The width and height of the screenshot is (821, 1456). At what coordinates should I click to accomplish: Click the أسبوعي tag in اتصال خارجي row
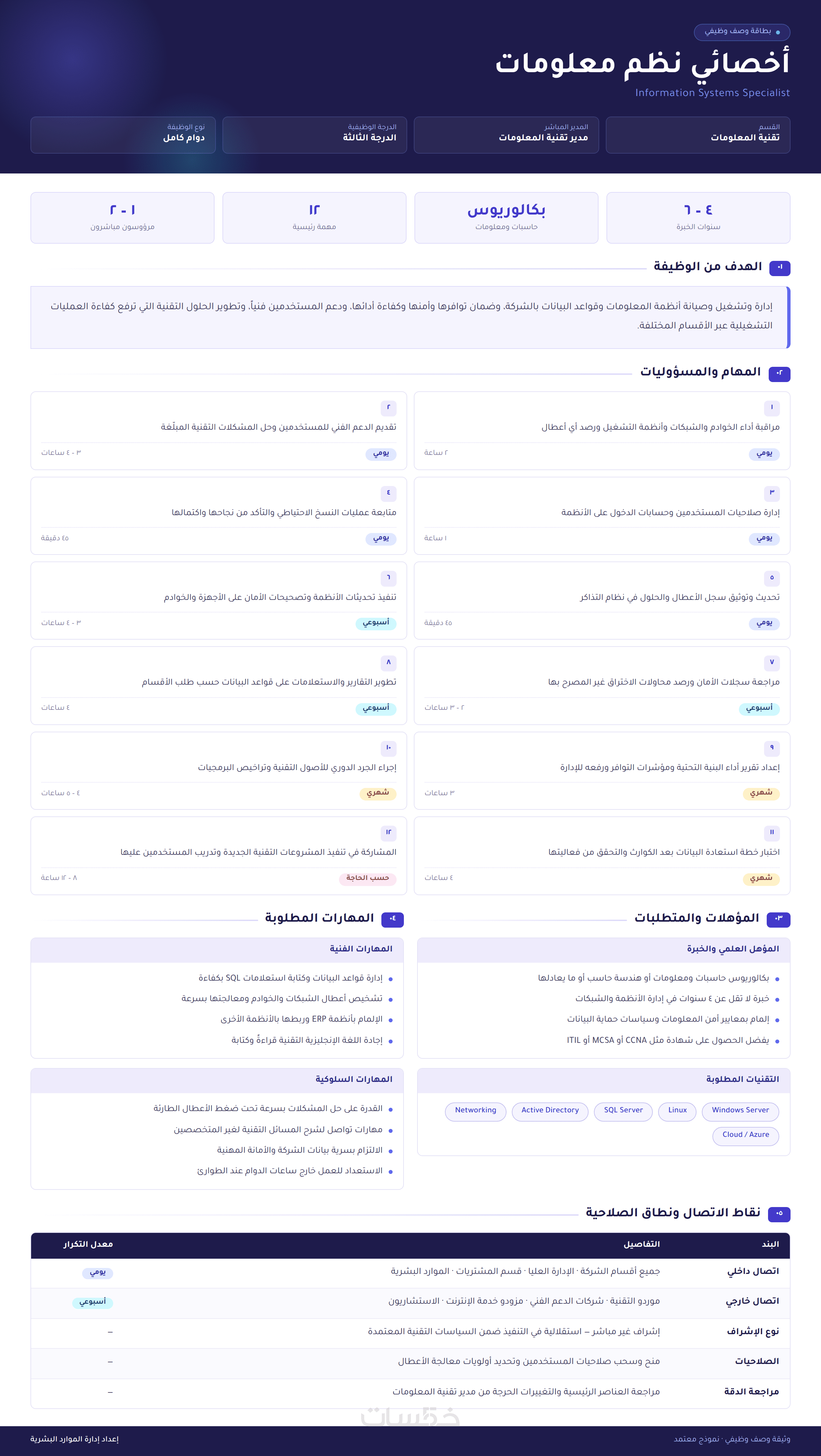tap(93, 1302)
